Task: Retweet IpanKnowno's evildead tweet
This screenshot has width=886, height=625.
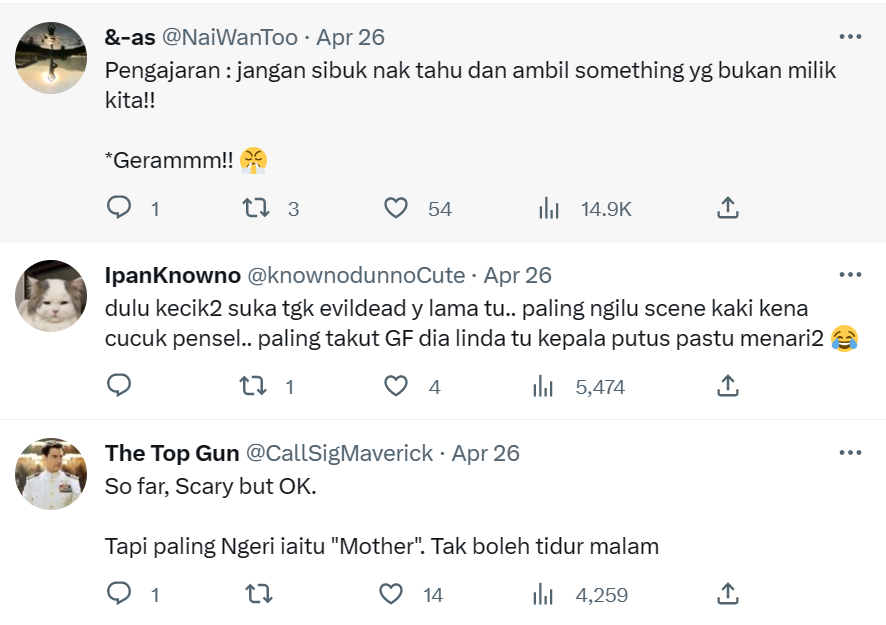Action: click(x=257, y=386)
